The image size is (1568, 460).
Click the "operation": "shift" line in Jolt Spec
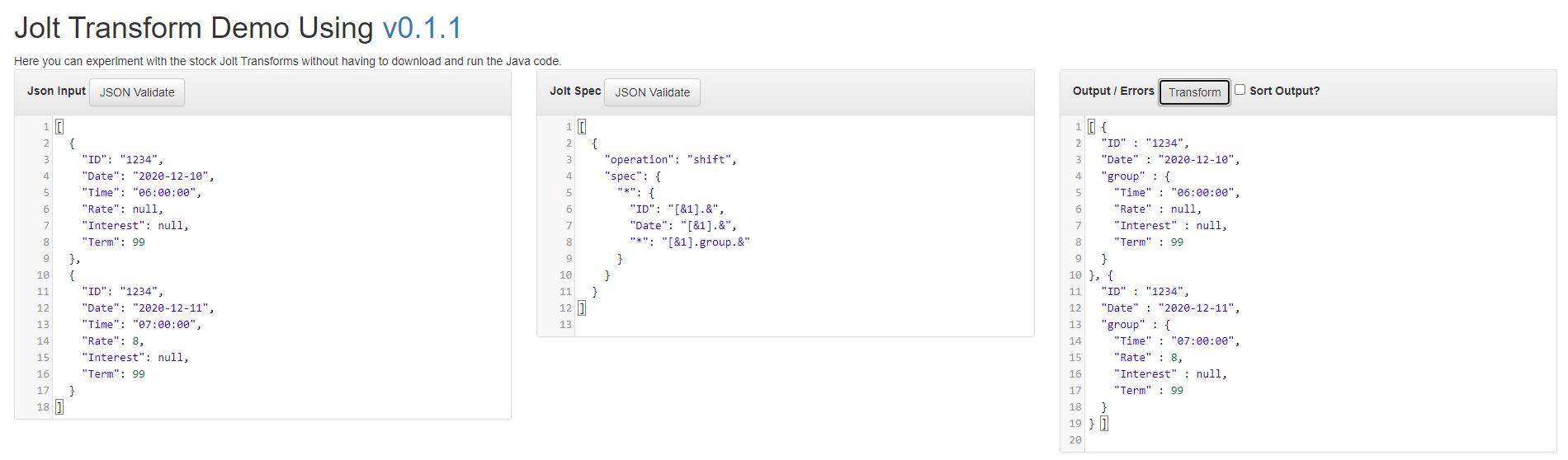point(670,159)
